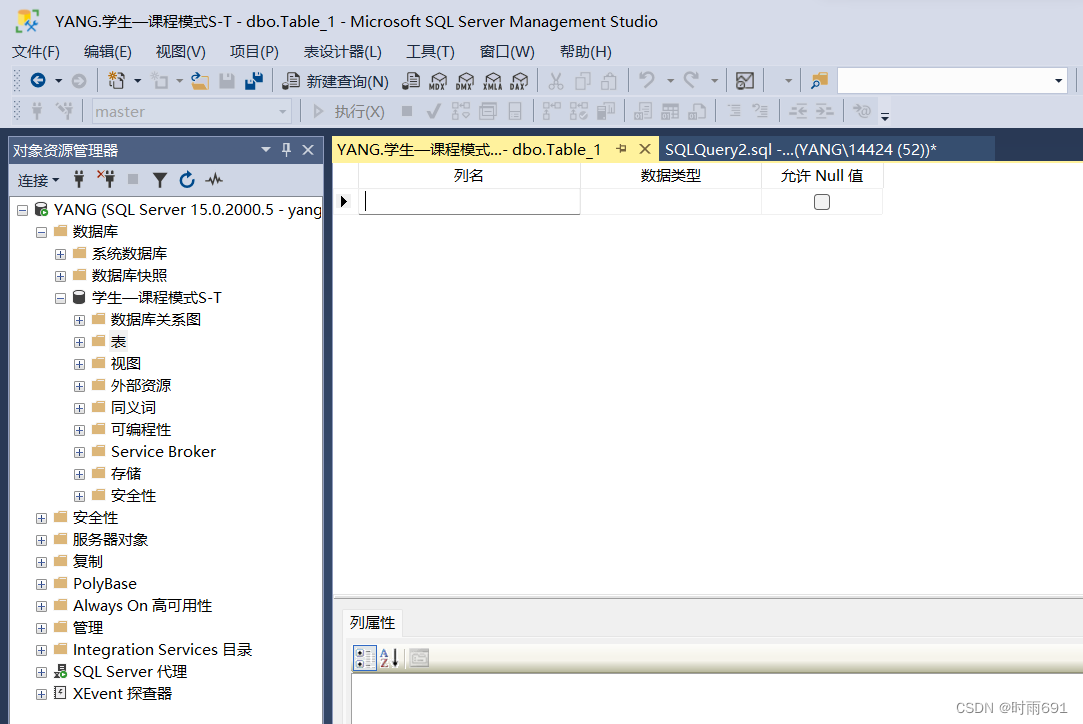Expand the 视图 folder
The height and width of the screenshot is (724, 1083).
79,364
